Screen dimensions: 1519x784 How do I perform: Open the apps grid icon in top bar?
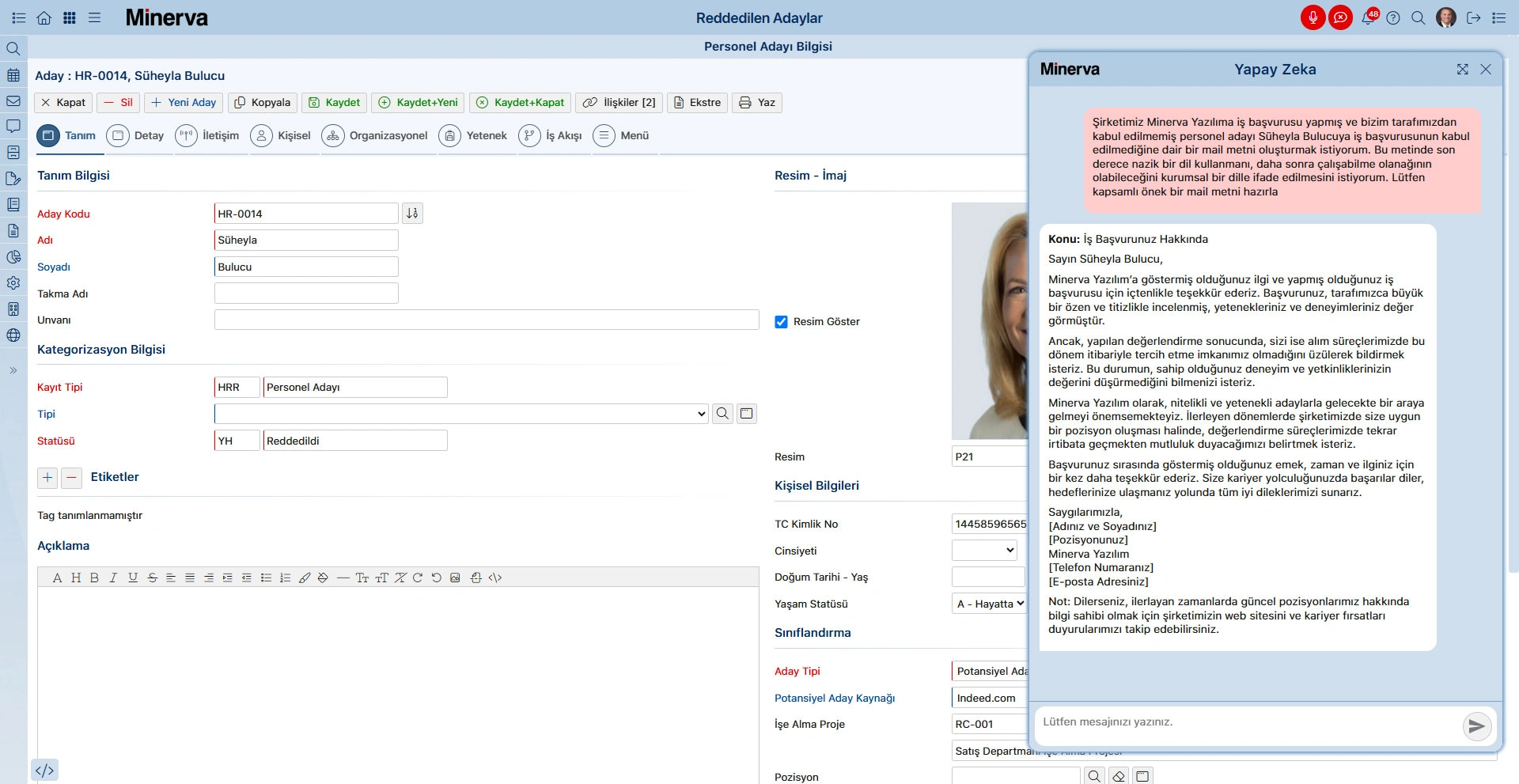point(70,18)
